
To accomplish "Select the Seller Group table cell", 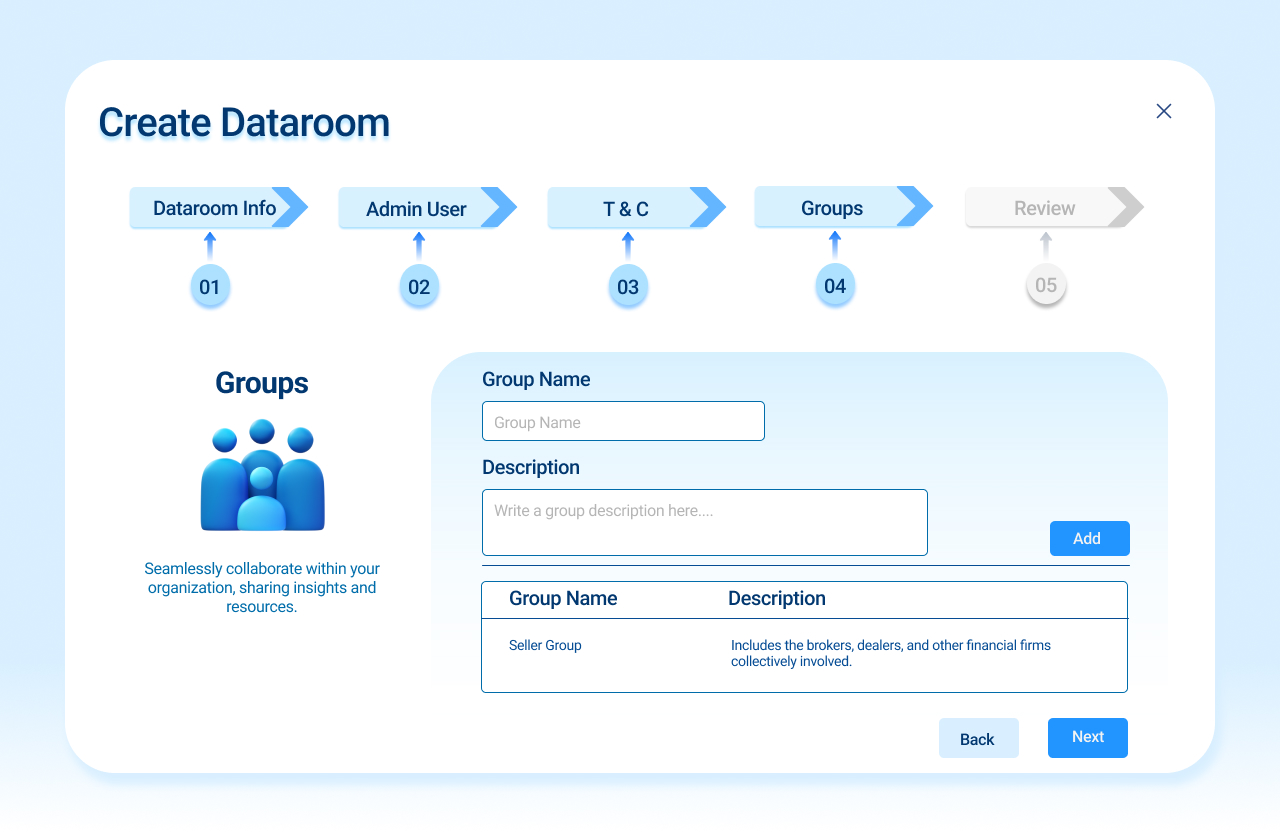I will 545,645.
